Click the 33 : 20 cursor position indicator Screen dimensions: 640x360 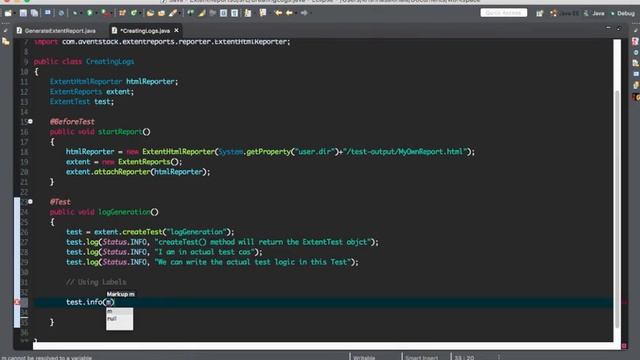[464, 358]
